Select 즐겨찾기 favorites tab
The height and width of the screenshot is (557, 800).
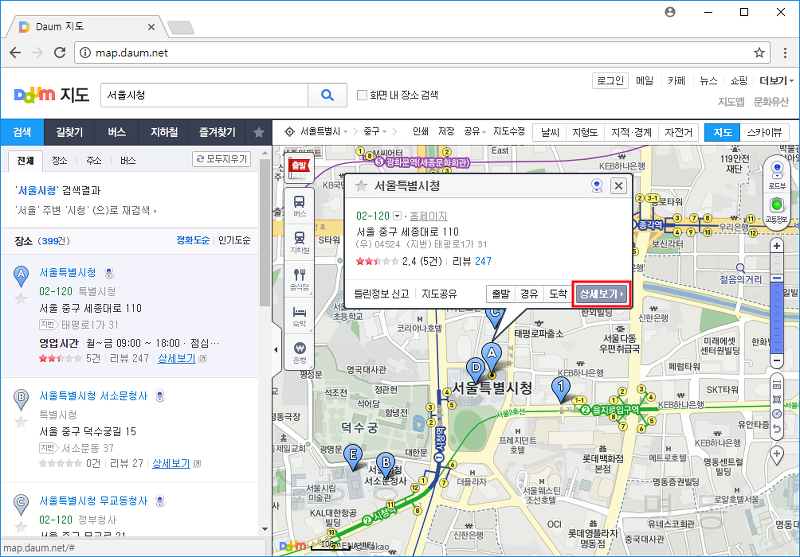point(217,133)
